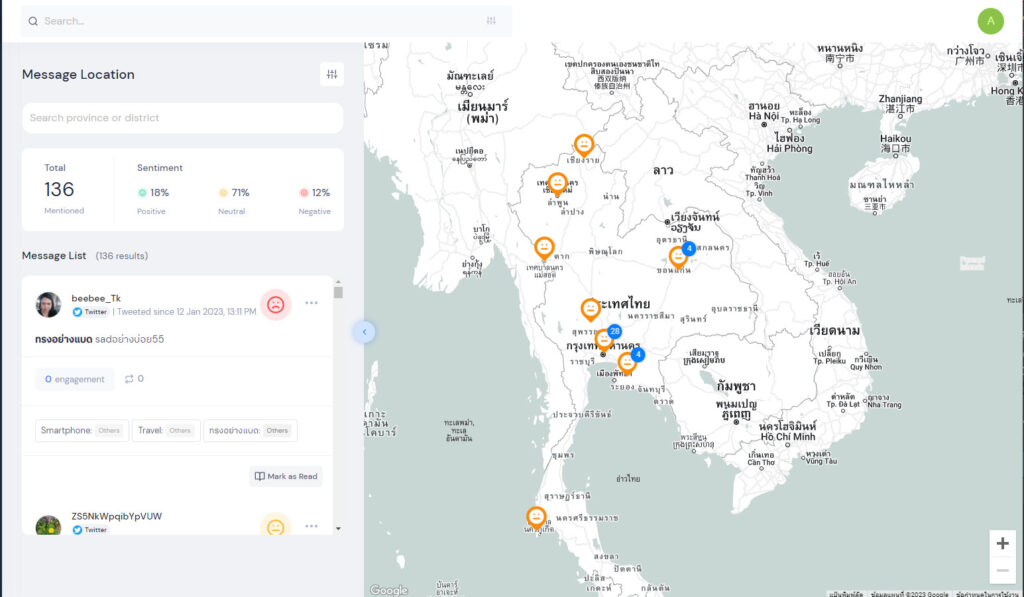Click the Travel category tag
Viewport: 1024px width, 597px height.
(x=166, y=431)
